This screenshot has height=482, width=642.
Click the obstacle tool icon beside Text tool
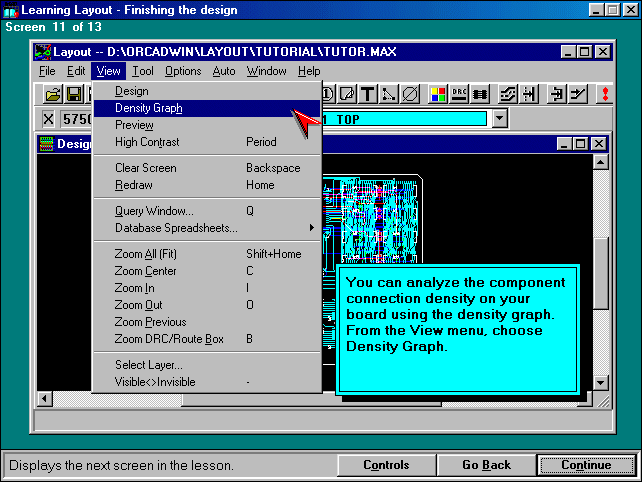[347, 94]
